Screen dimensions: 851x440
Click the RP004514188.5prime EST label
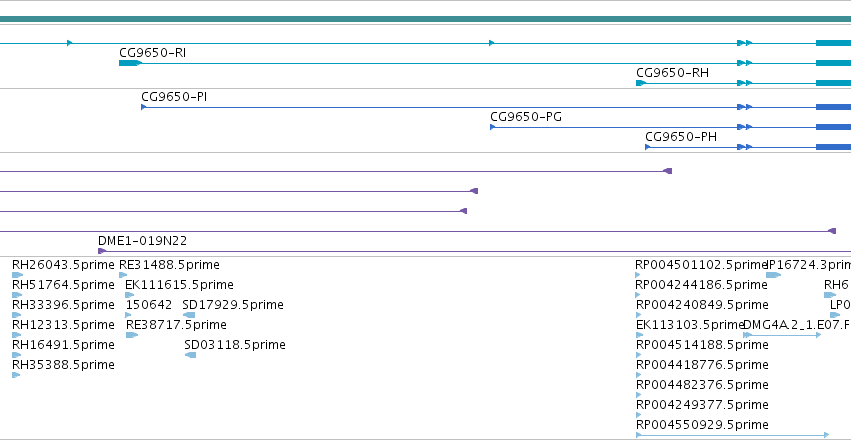tap(702, 345)
